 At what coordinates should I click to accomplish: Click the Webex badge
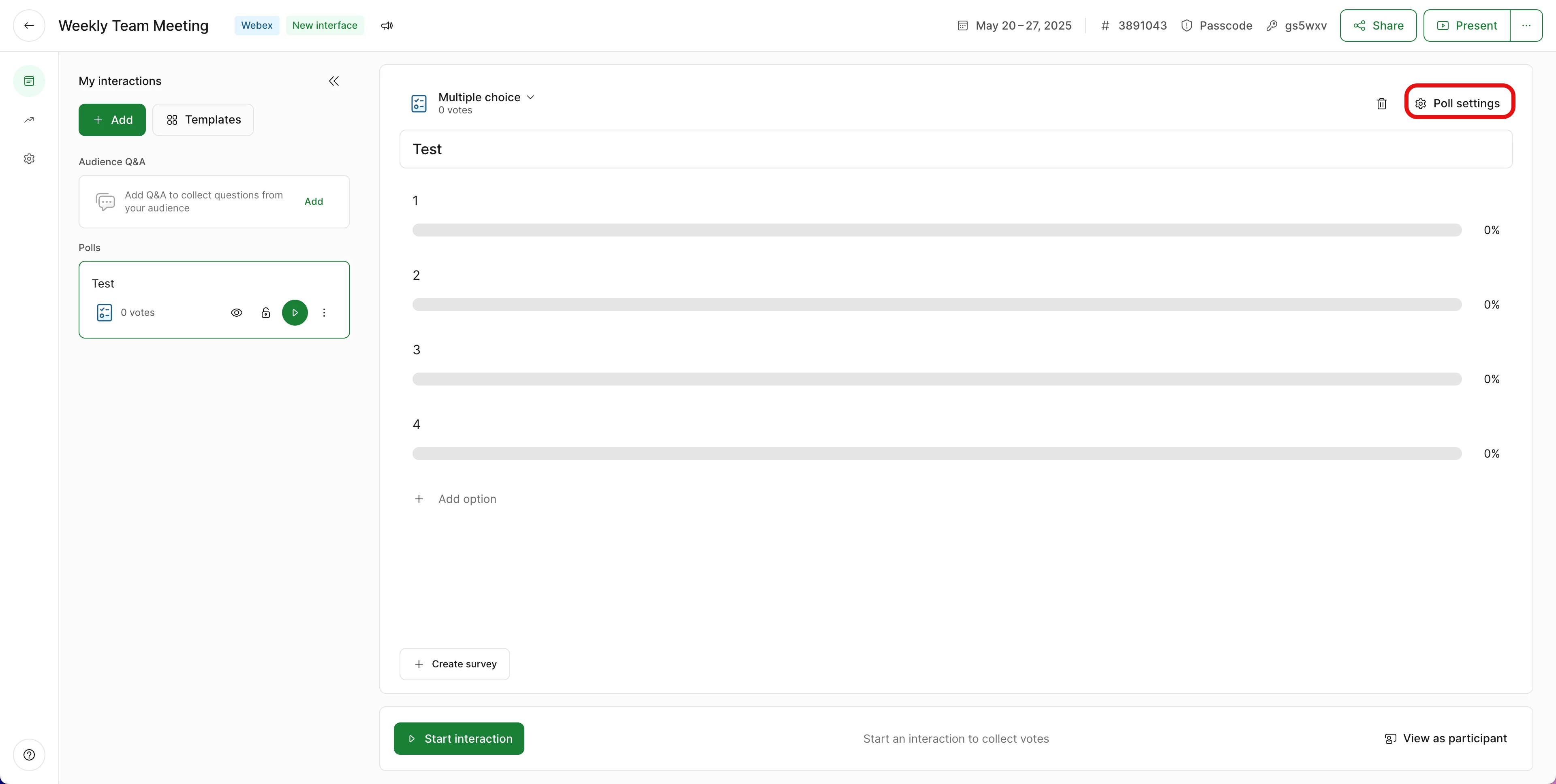[257, 26]
